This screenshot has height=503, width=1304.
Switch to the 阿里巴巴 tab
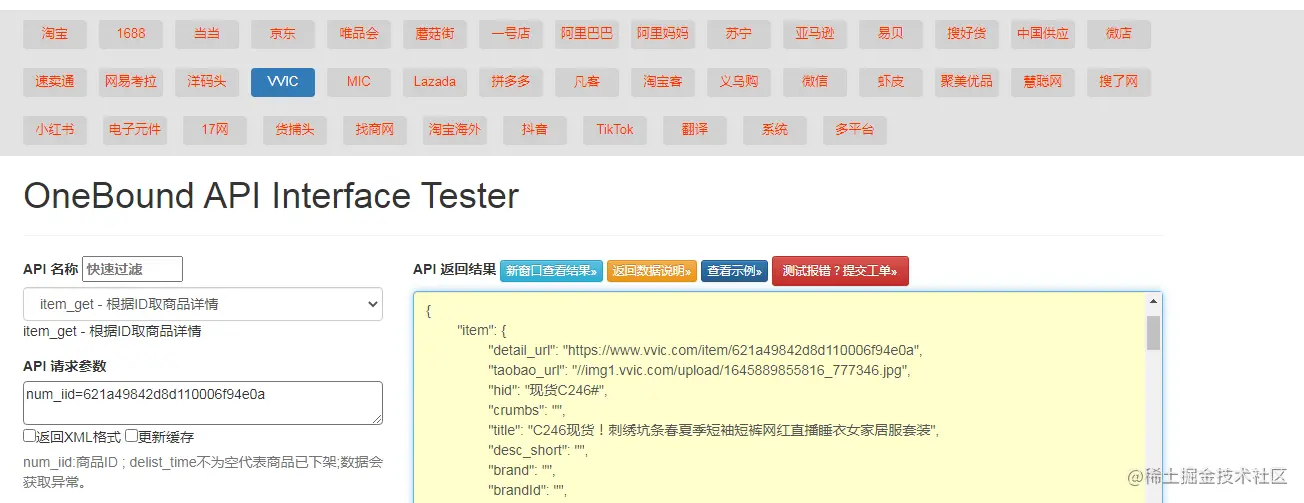pyautogui.click(x=587, y=34)
